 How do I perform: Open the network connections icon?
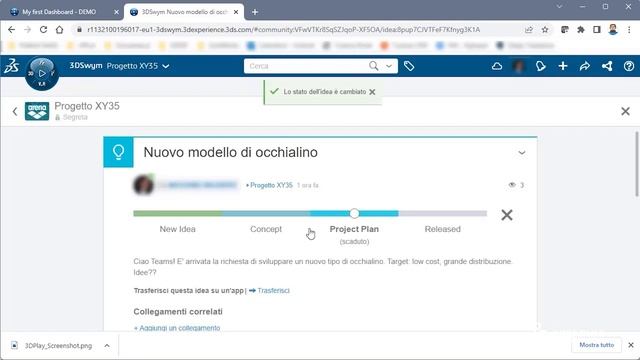click(607, 66)
